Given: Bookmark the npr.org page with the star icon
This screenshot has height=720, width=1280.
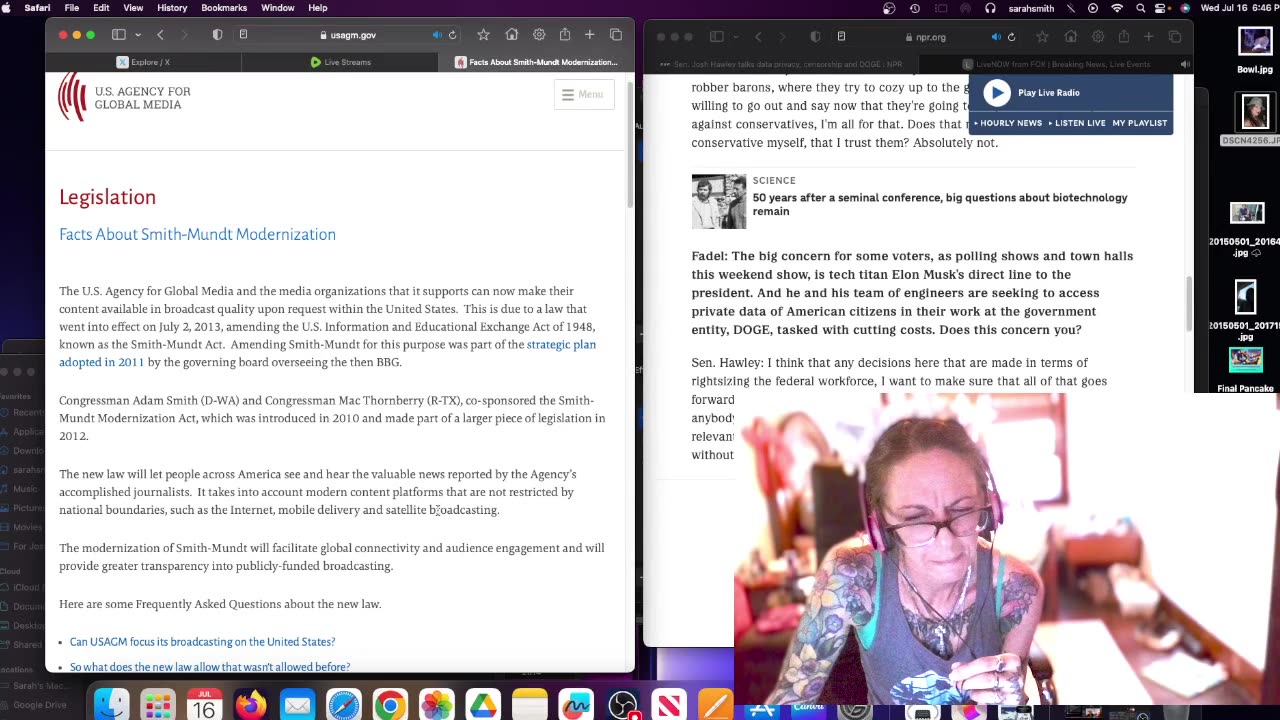Looking at the screenshot, I should pyautogui.click(x=1042, y=37).
